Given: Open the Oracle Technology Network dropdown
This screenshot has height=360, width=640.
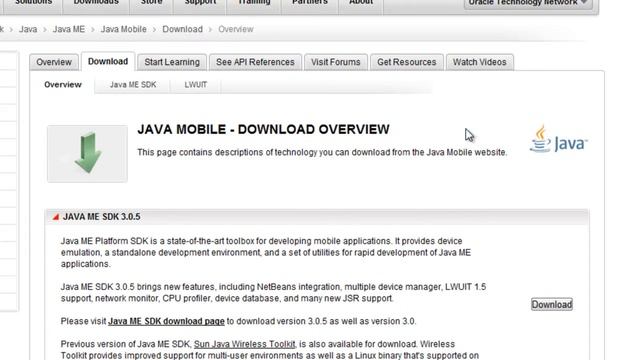Looking at the screenshot, I should [x=528, y=3].
